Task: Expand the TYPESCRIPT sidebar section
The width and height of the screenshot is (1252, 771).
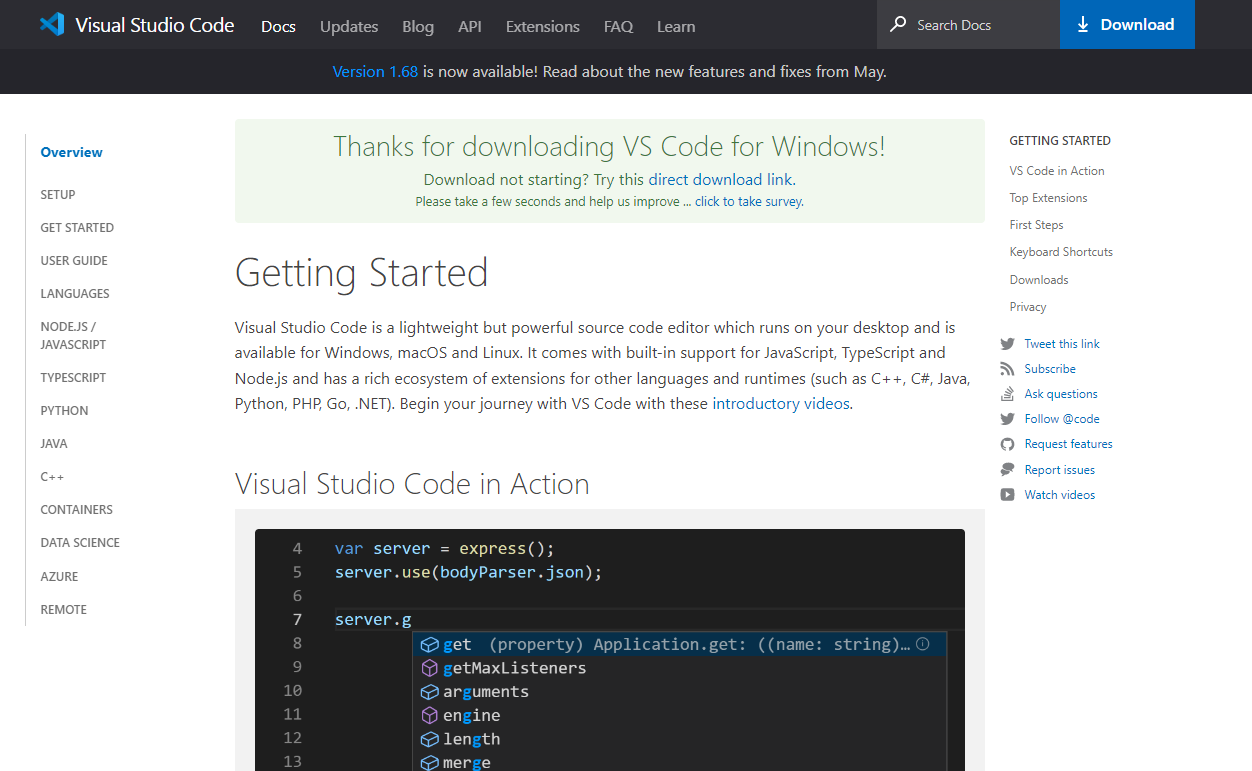Action: tap(73, 377)
